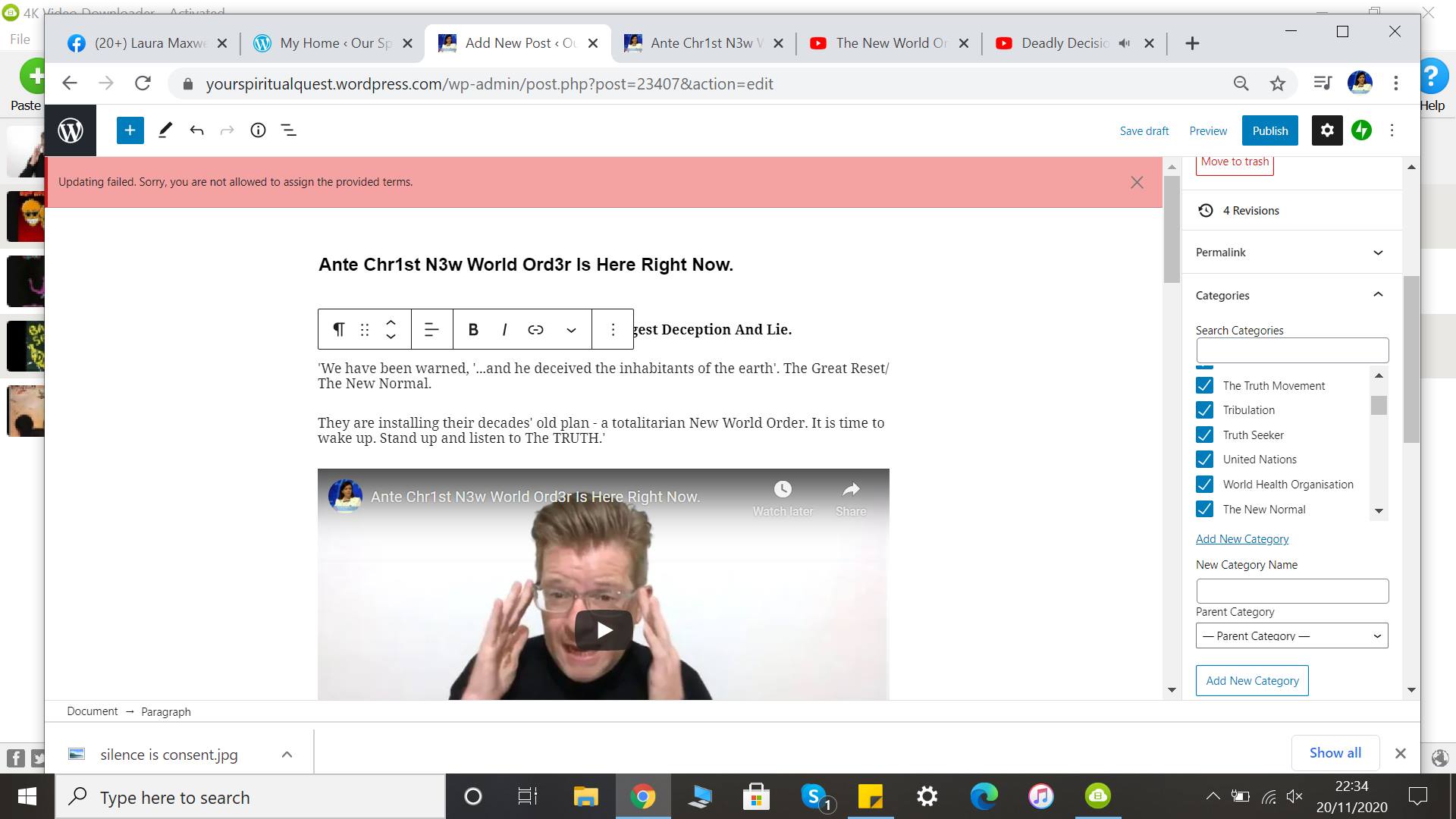
Task: Click the Undo arrow in editor toolbar
Action: [196, 130]
